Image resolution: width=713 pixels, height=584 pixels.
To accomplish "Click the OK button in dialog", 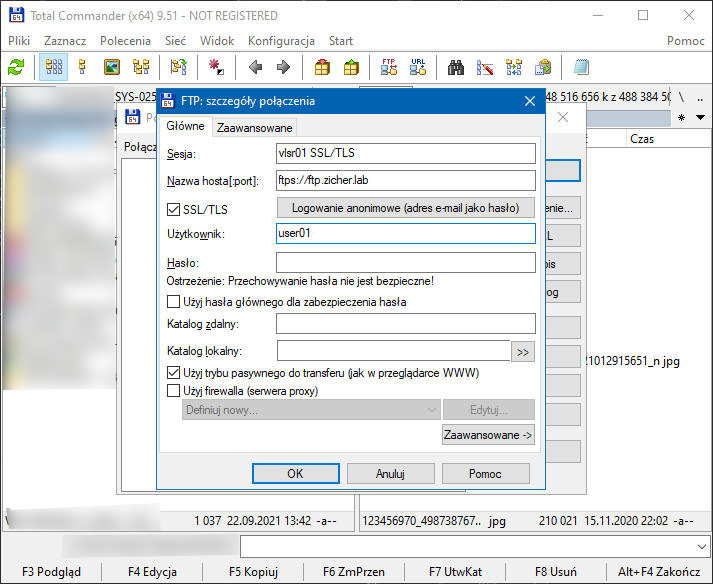I will [295, 473].
